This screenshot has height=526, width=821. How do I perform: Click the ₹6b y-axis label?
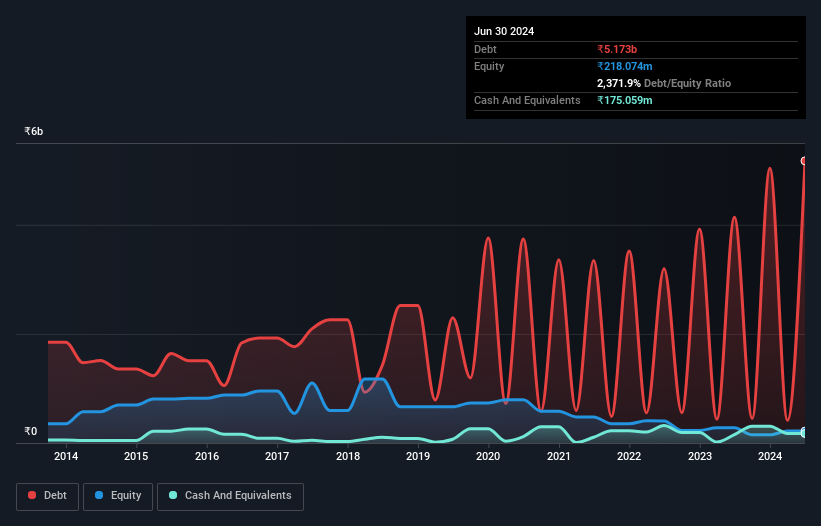(34, 131)
